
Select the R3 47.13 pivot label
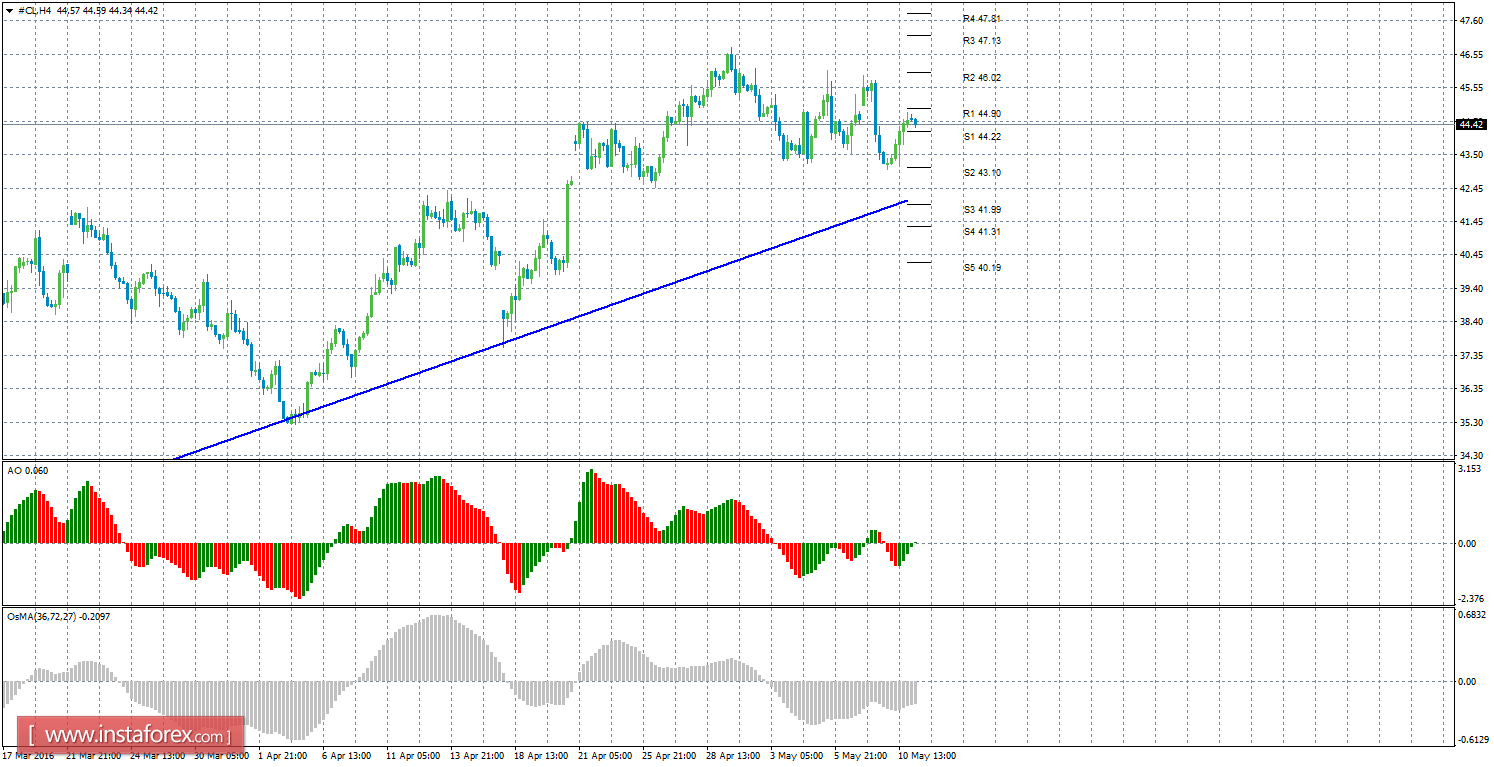981,41
